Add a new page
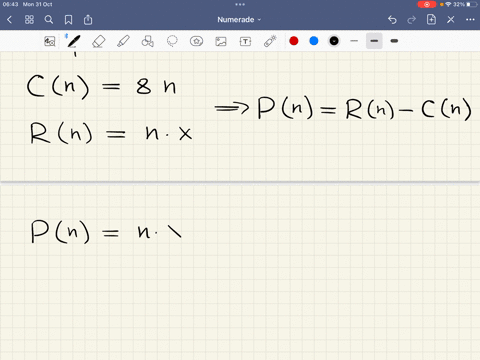 point(431,19)
